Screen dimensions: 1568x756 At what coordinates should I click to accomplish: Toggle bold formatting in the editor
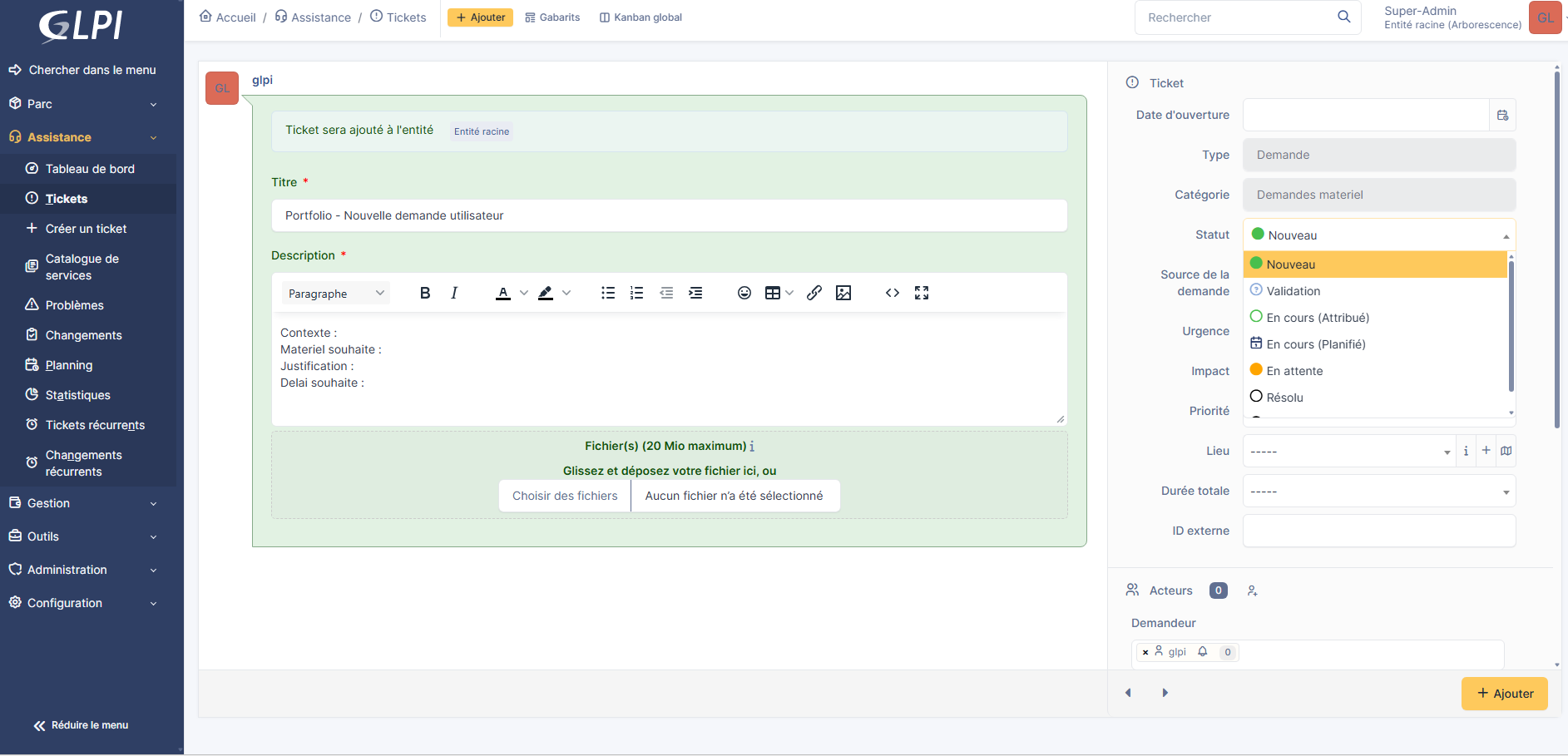pos(424,292)
